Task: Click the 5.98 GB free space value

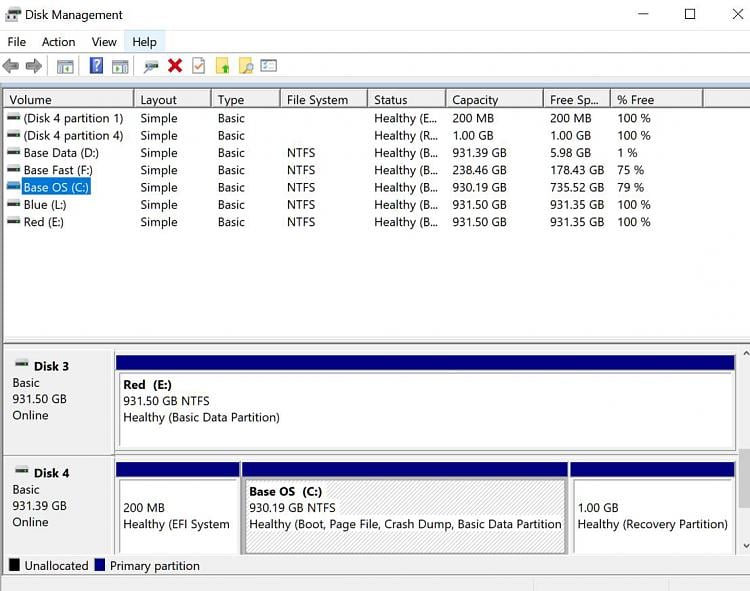Action: click(x=570, y=153)
